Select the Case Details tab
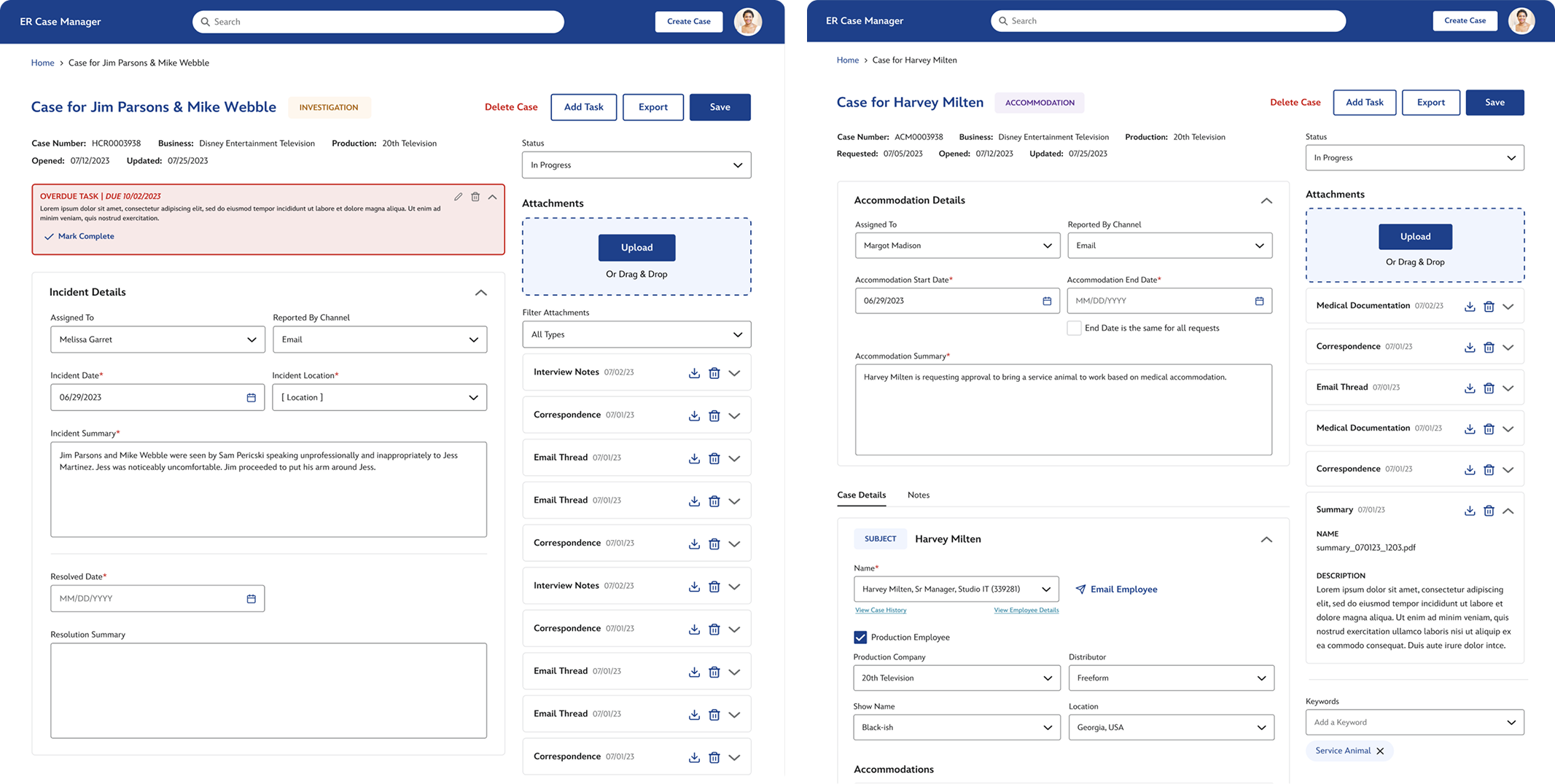This screenshot has width=1555, height=784. click(x=861, y=495)
